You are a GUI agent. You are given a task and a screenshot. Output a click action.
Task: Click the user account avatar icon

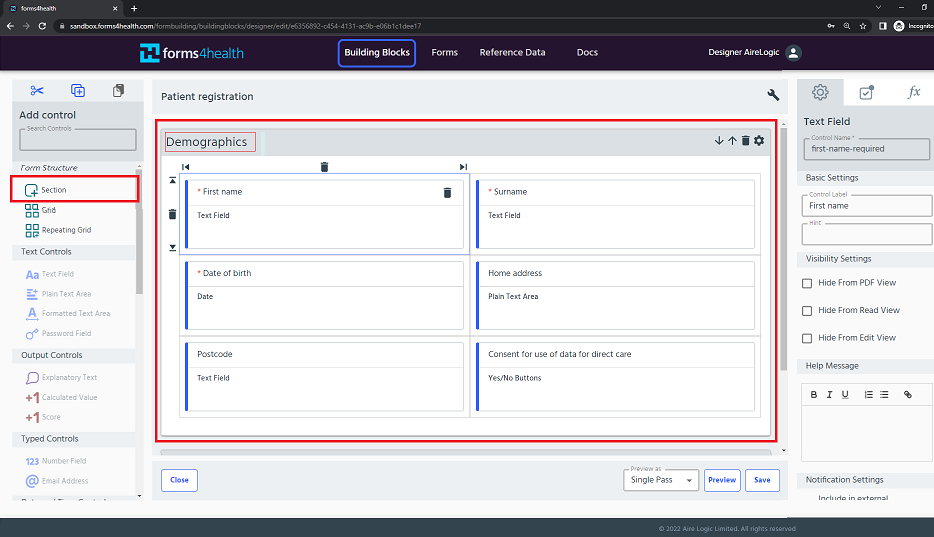pos(793,52)
